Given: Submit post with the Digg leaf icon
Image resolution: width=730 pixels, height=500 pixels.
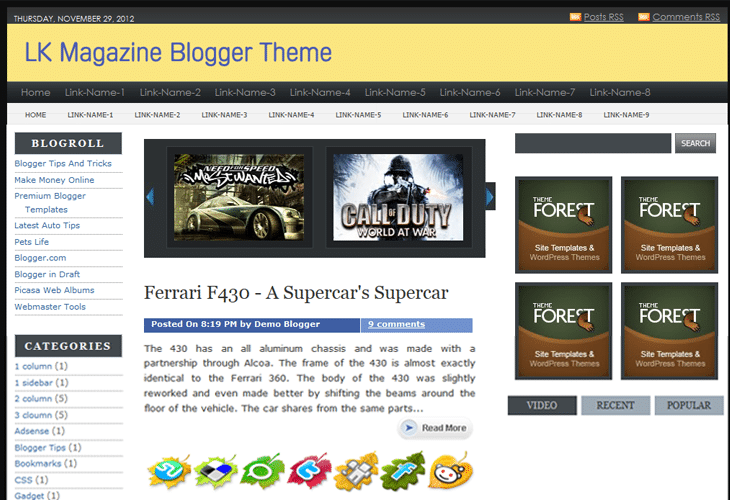Looking at the screenshot, I should [356, 472].
